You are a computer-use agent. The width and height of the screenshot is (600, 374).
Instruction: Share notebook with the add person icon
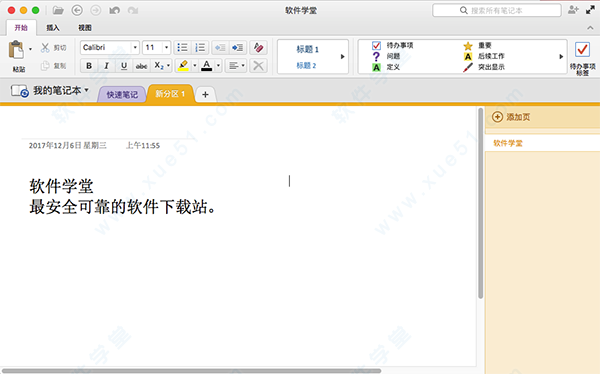point(573,10)
